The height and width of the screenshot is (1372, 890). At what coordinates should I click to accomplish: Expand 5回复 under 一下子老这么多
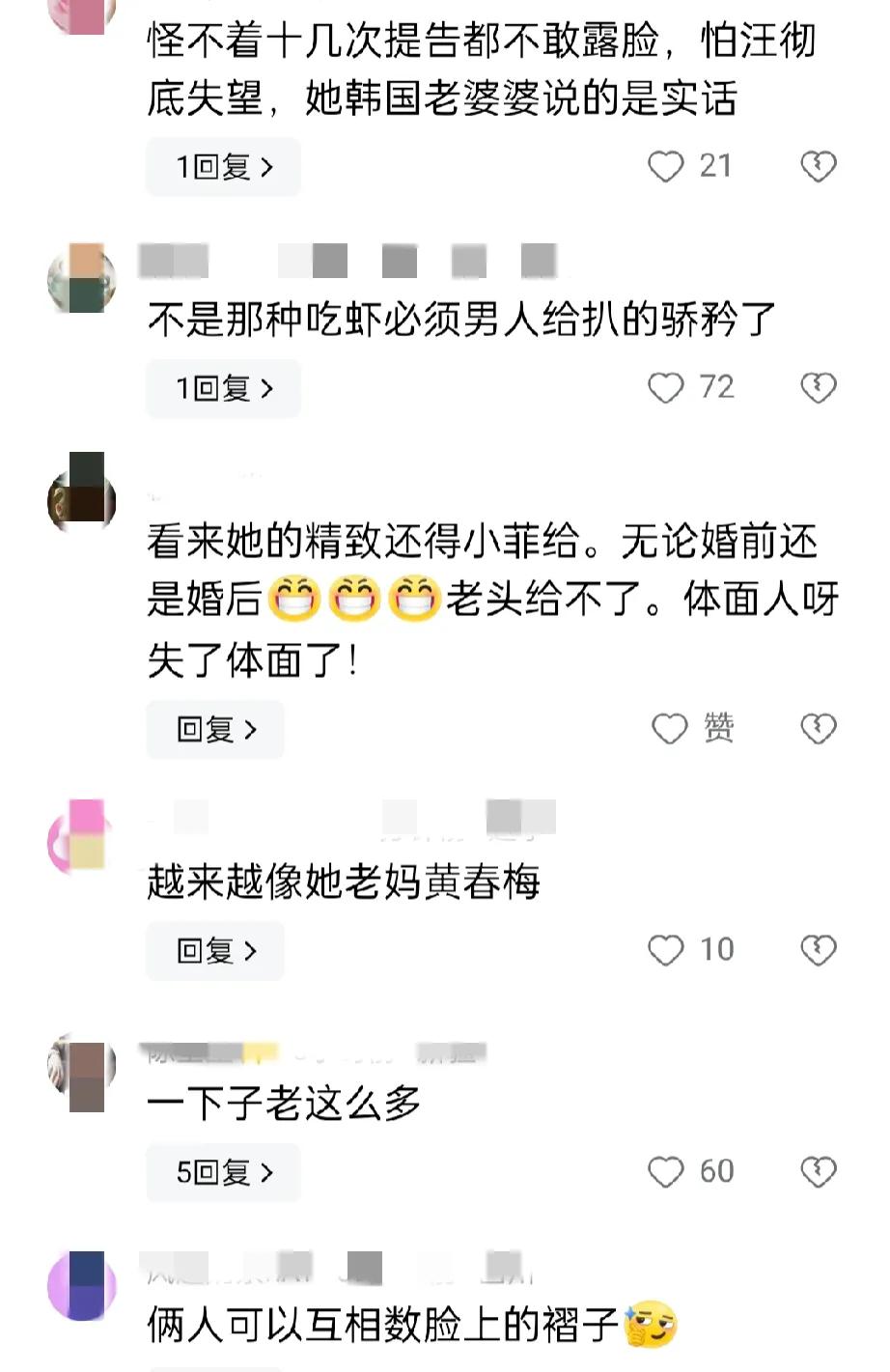tap(224, 1172)
